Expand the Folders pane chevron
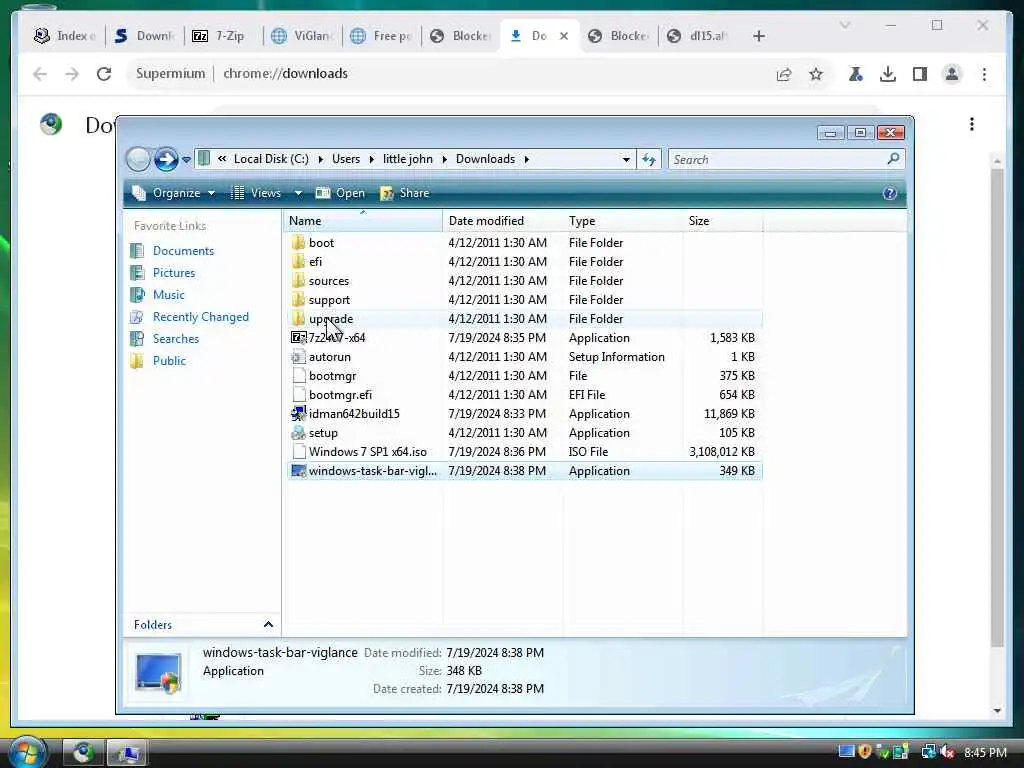The image size is (1024, 768). (x=268, y=624)
